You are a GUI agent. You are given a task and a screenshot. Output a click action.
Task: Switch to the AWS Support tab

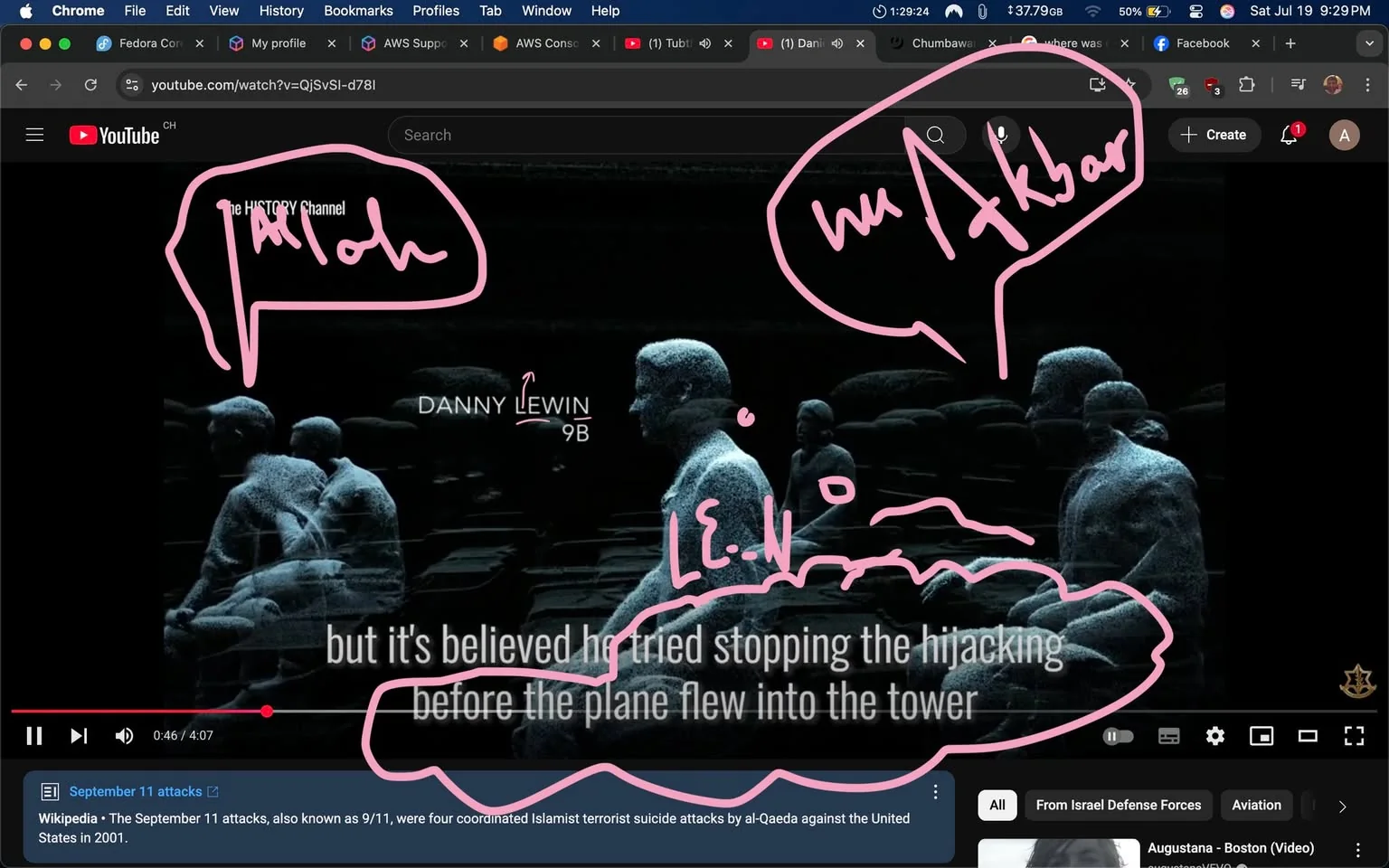click(415, 42)
